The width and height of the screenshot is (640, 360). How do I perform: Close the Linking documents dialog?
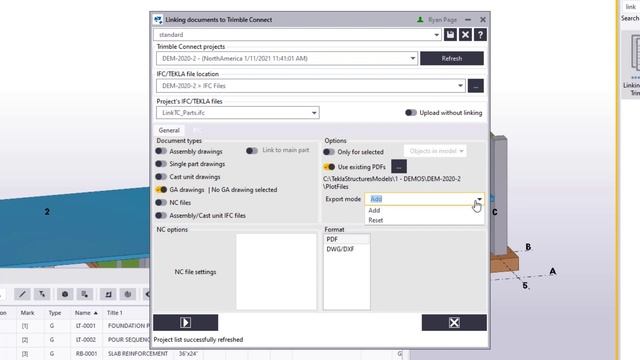[x=483, y=20]
